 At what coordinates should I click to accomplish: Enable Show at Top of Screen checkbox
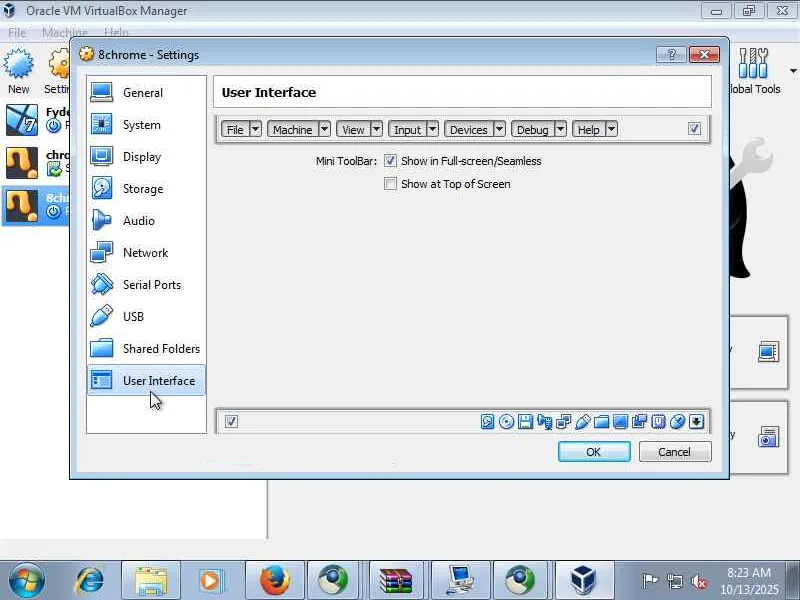[x=390, y=184]
